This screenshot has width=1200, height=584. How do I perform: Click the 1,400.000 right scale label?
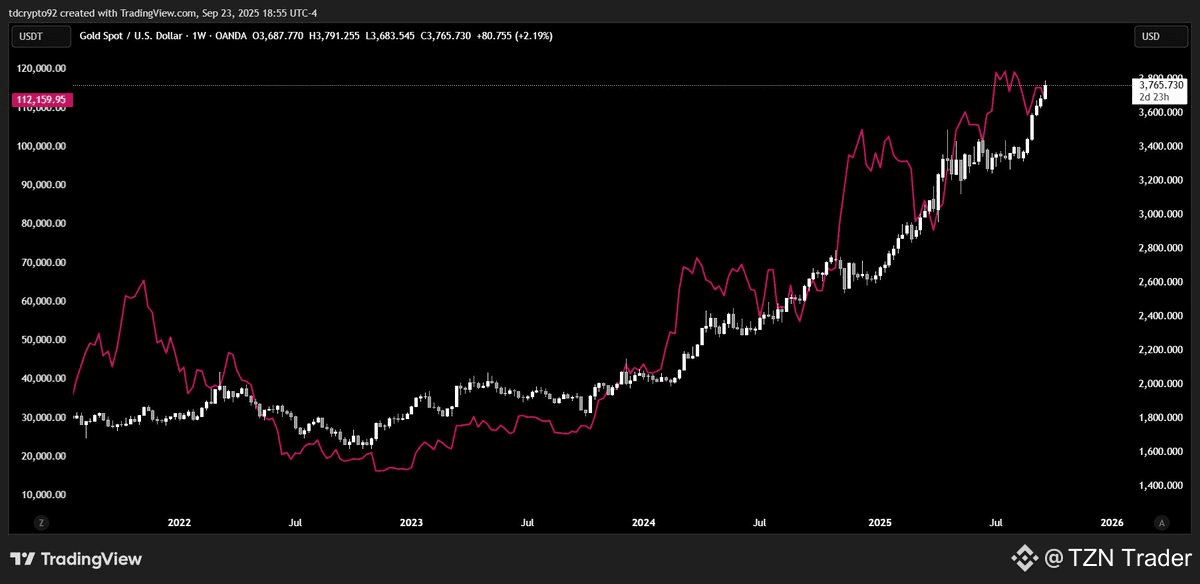pos(1161,486)
